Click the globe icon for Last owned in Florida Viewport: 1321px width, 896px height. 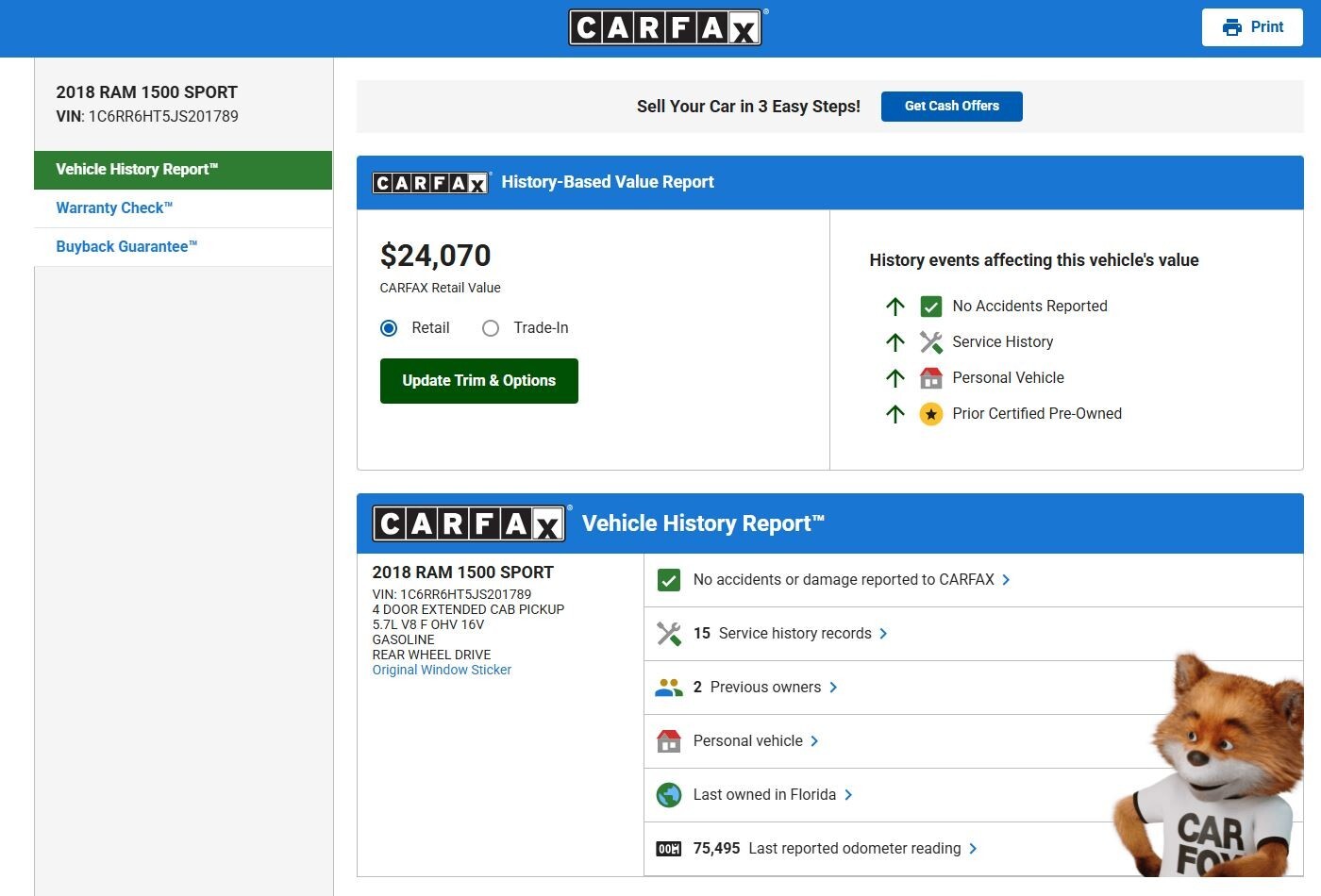pyautogui.click(x=669, y=795)
